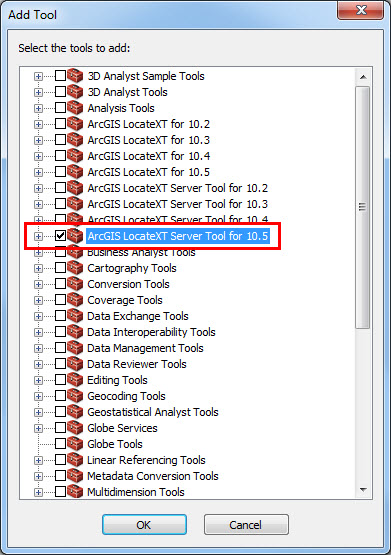Click the scrollbar down arrow
This screenshot has width=391, height=555.
coord(363,490)
